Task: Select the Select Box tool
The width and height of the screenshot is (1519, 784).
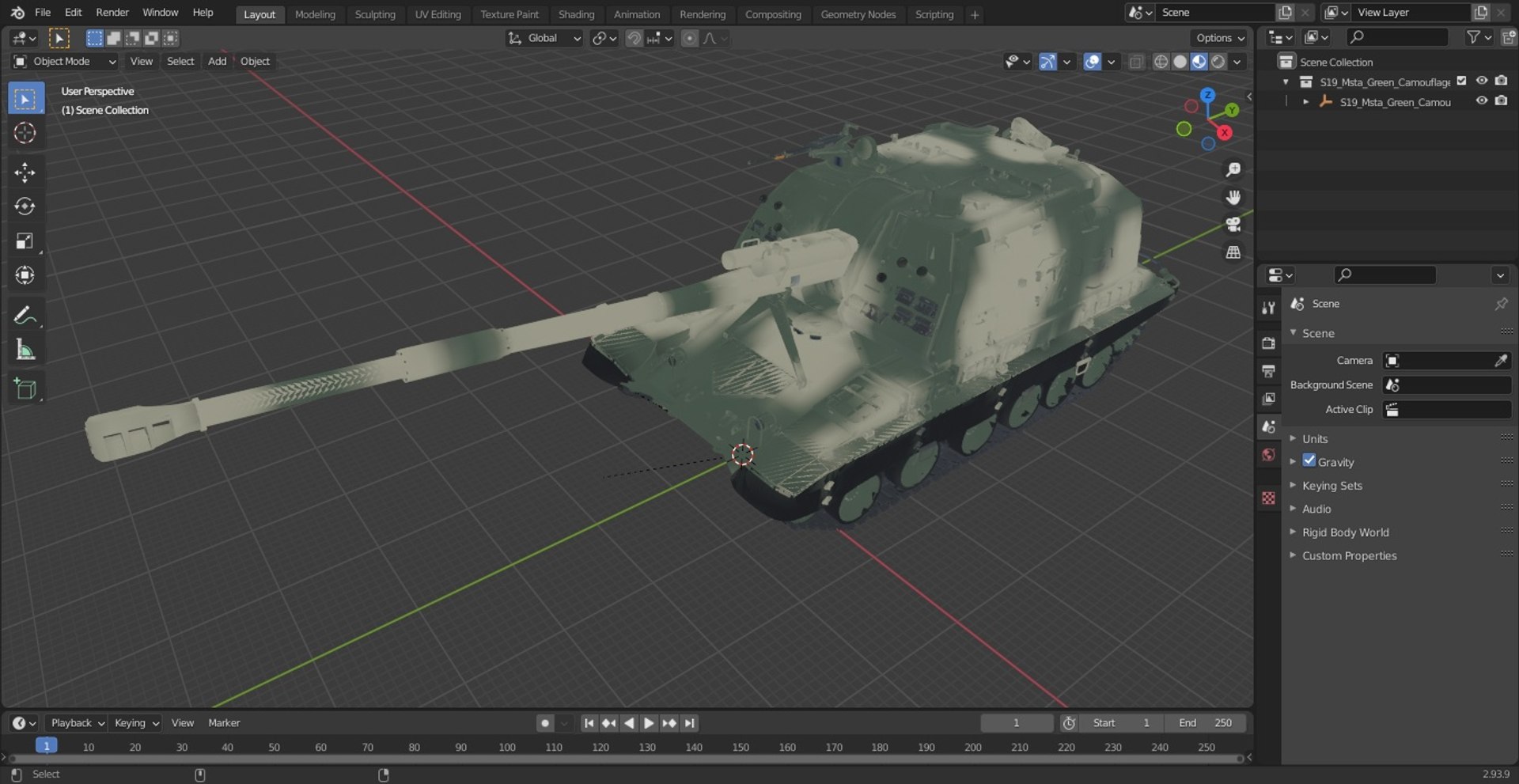Action: 25,99
